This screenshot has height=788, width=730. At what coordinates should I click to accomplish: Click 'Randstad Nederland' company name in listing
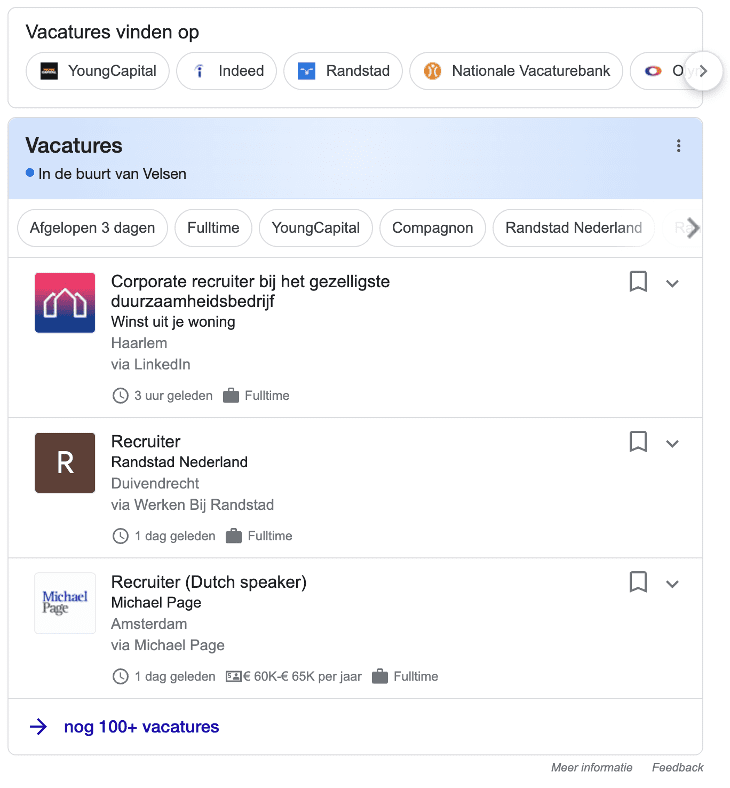[179, 462]
